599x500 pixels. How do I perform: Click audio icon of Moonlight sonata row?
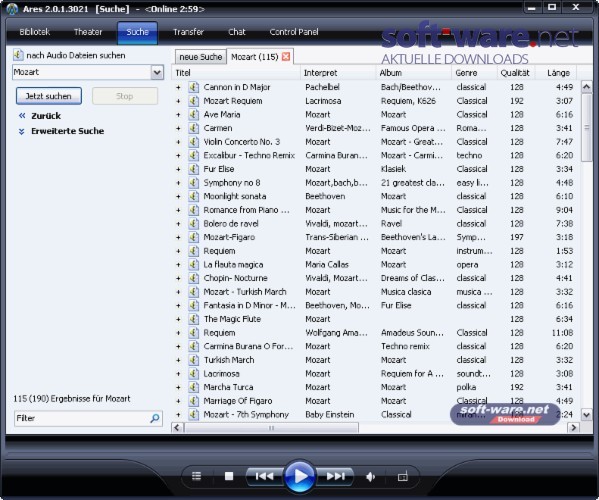pyautogui.click(x=194, y=196)
